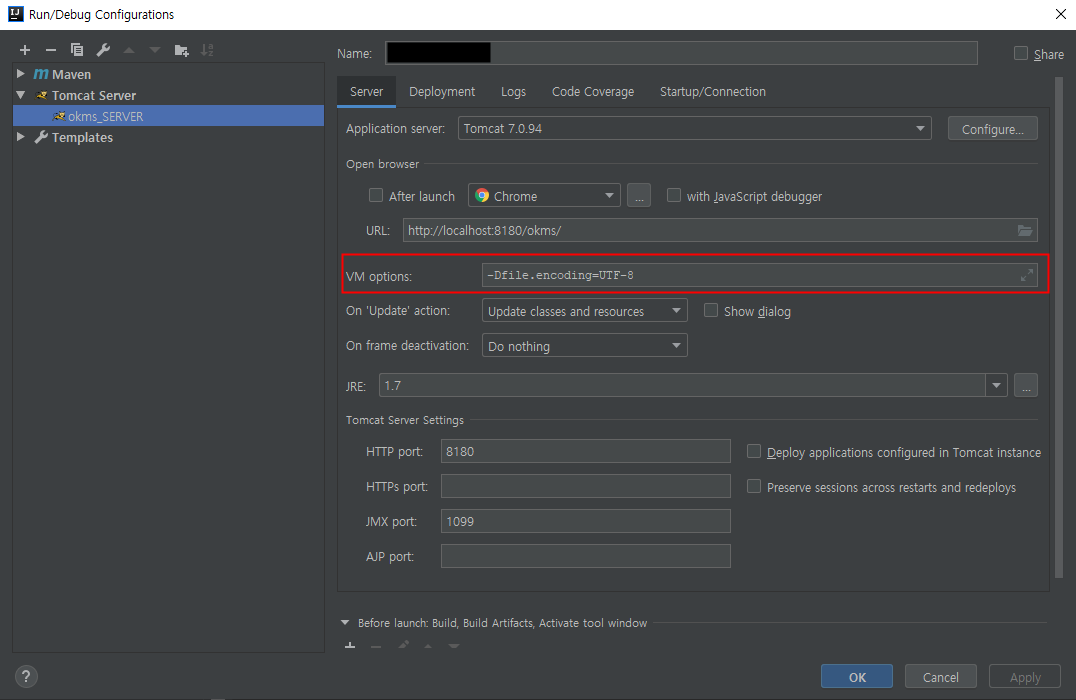Copy the selected configuration
1076x700 pixels.
pyautogui.click(x=77, y=50)
